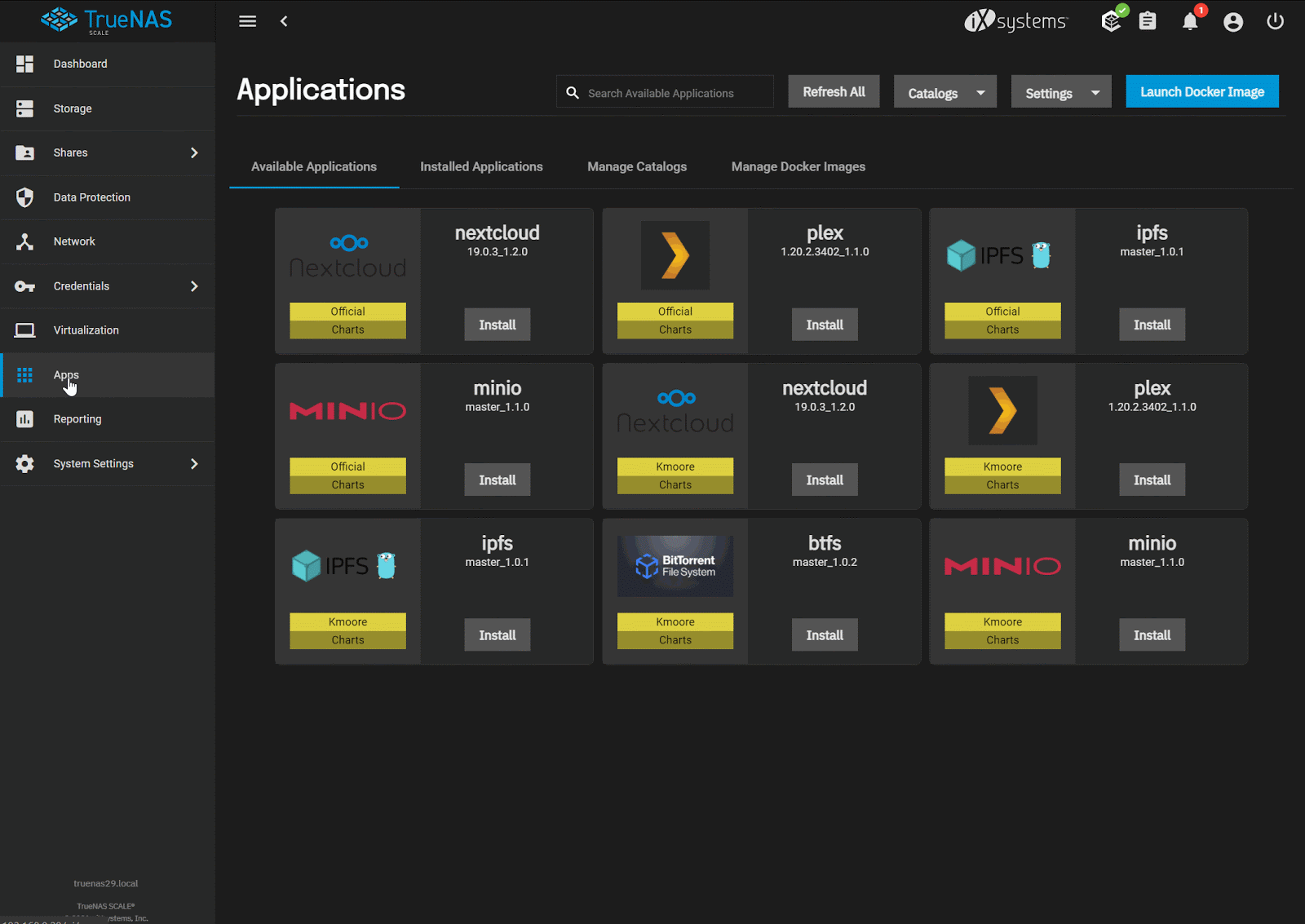Screen dimensions: 1305x924
Task: Switch to Manage Docker Images tab
Action: [798, 166]
